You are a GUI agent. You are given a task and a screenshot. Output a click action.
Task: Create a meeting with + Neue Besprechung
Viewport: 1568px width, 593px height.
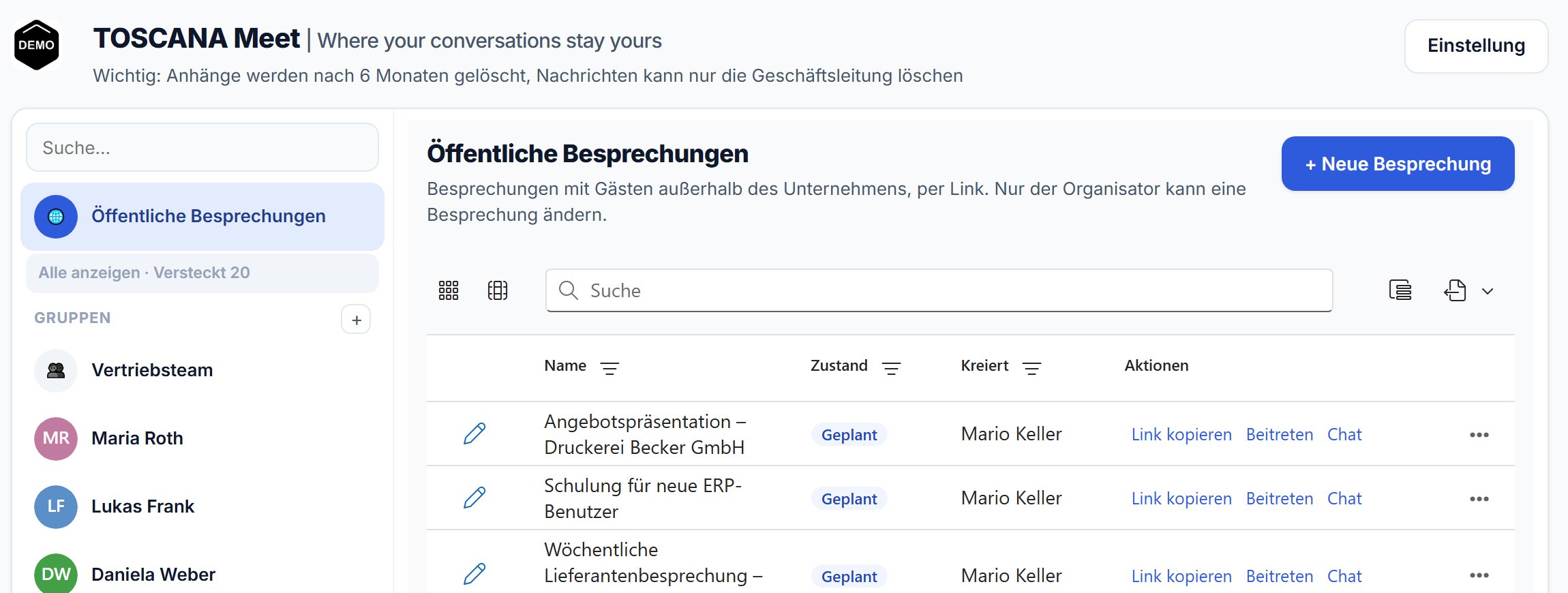pyautogui.click(x=1398, y=164)
